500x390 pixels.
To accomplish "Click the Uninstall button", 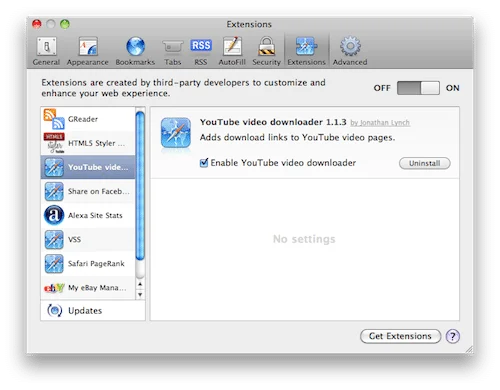I will point(425,163).
